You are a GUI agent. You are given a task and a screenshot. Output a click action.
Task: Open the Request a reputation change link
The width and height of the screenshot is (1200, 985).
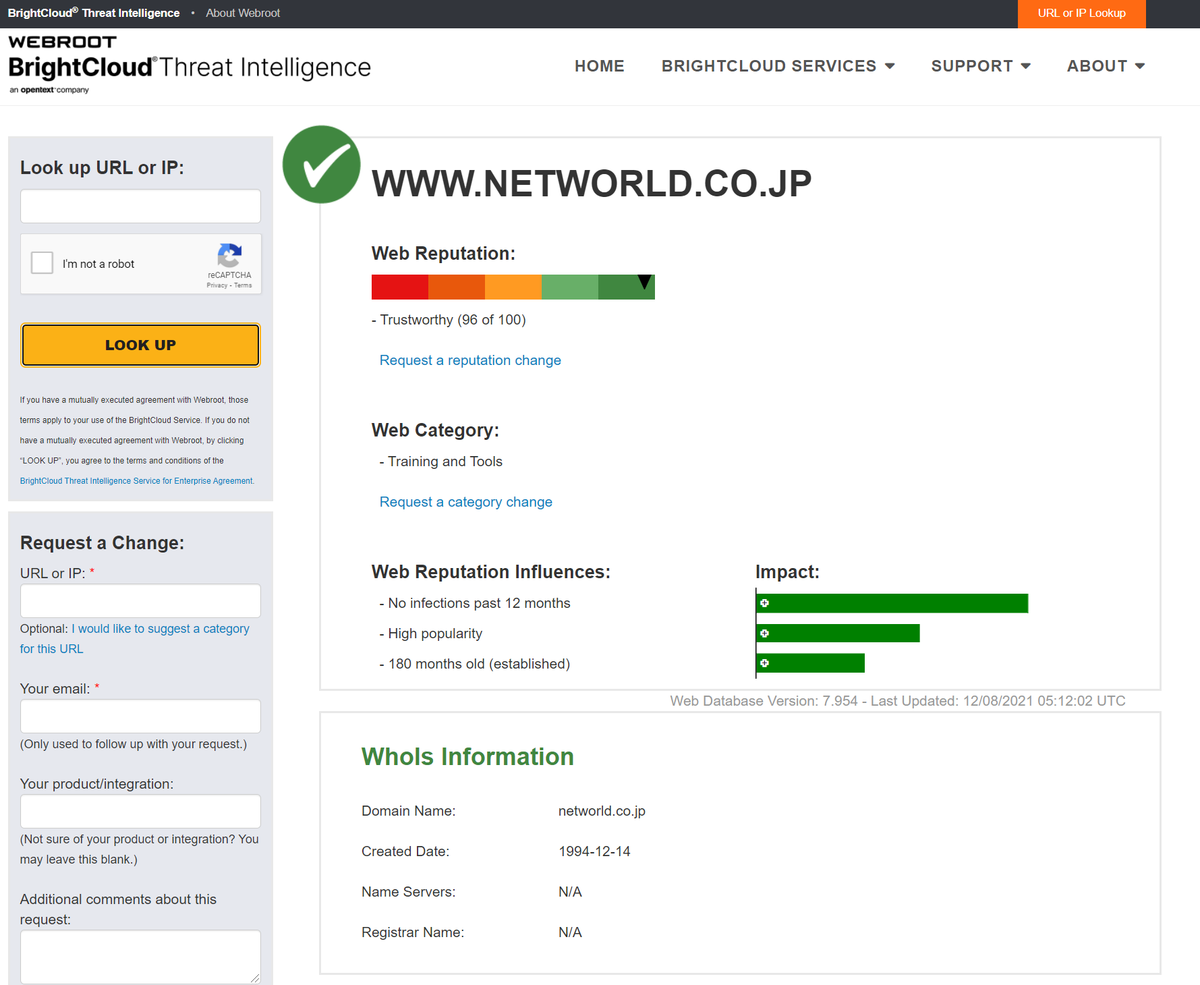coord(470,360)
